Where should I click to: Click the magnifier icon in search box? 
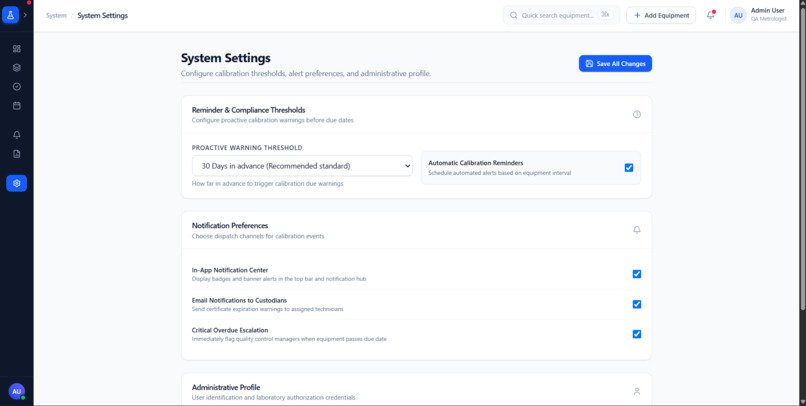pyautogui.click(x=513, y=15)
